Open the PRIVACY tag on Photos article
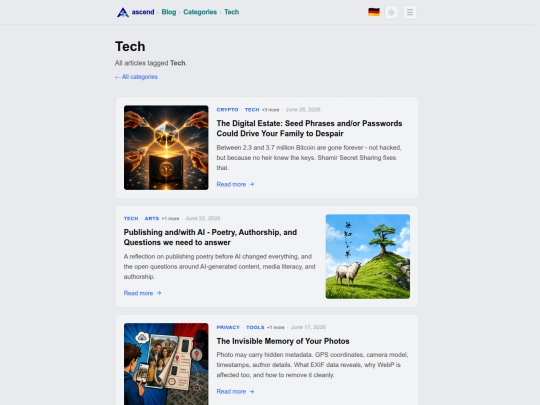 [x=228, y=327]
